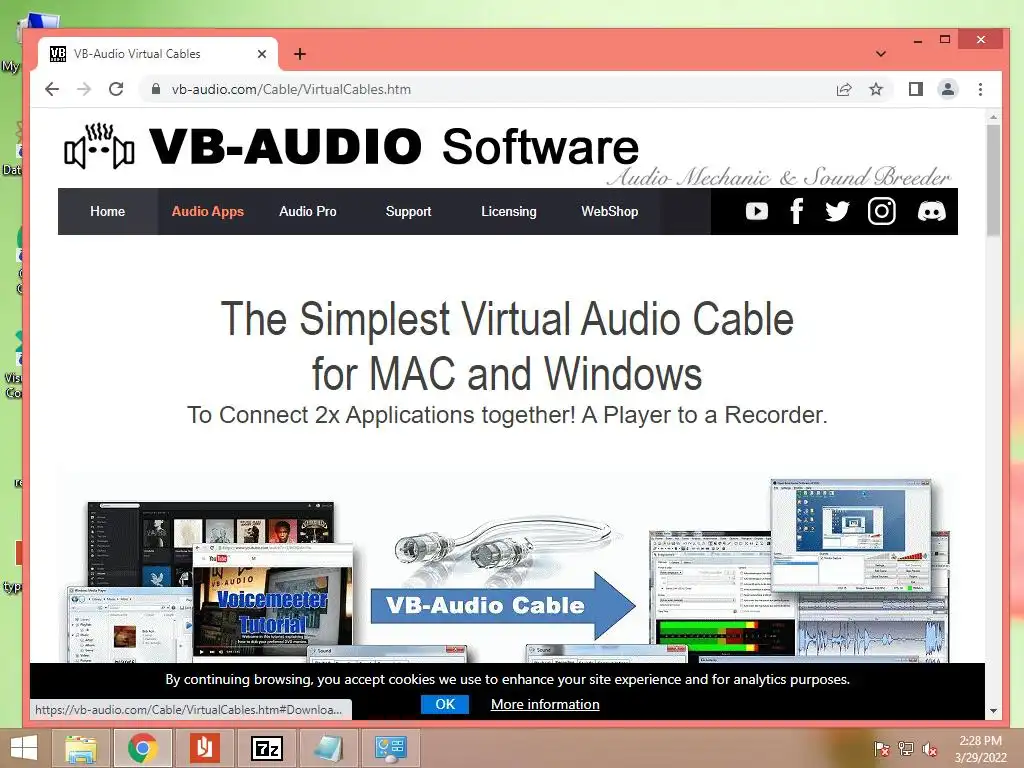
Task: Click the scrollbar up arrow
Action: click(x=993, y=118)
